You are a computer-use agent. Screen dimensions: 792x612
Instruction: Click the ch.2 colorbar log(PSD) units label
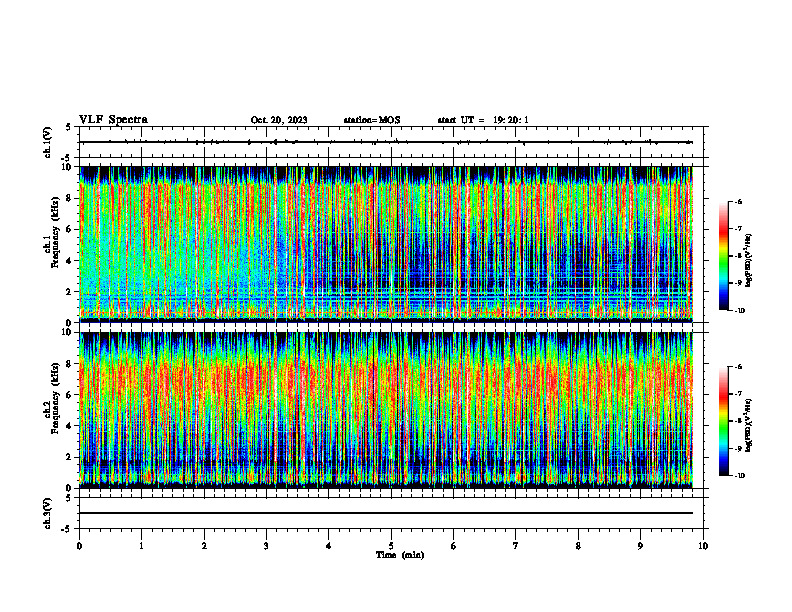point(750,425)
